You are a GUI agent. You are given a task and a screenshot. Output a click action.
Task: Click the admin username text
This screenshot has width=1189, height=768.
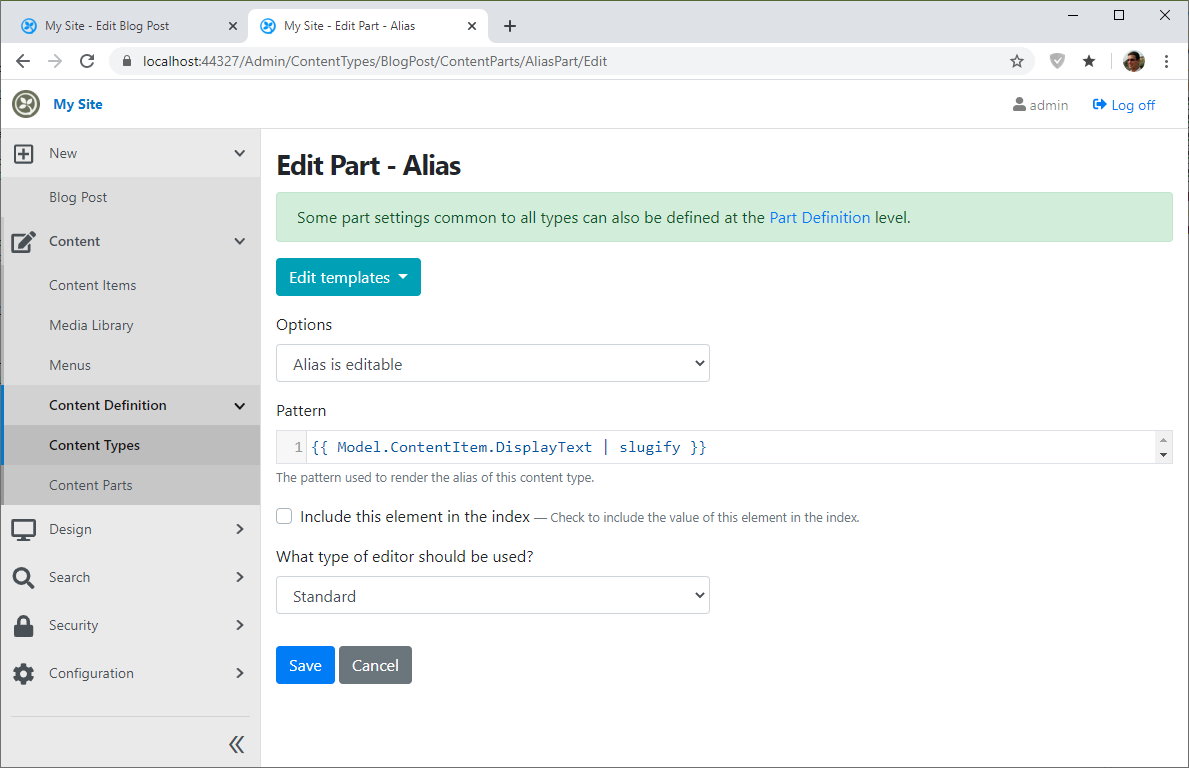[x=1049, y=105]
